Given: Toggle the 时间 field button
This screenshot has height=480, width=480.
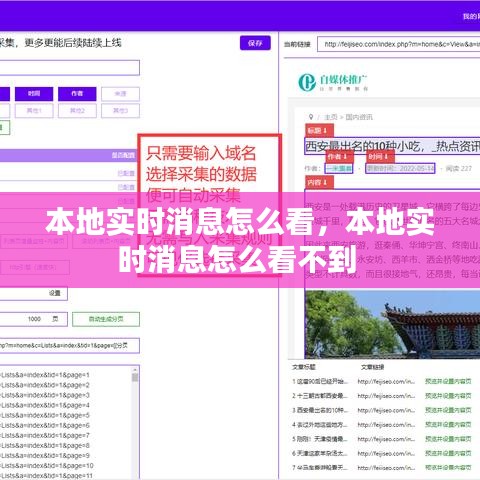Looking at the screenshot, I should tap(34, 94).
